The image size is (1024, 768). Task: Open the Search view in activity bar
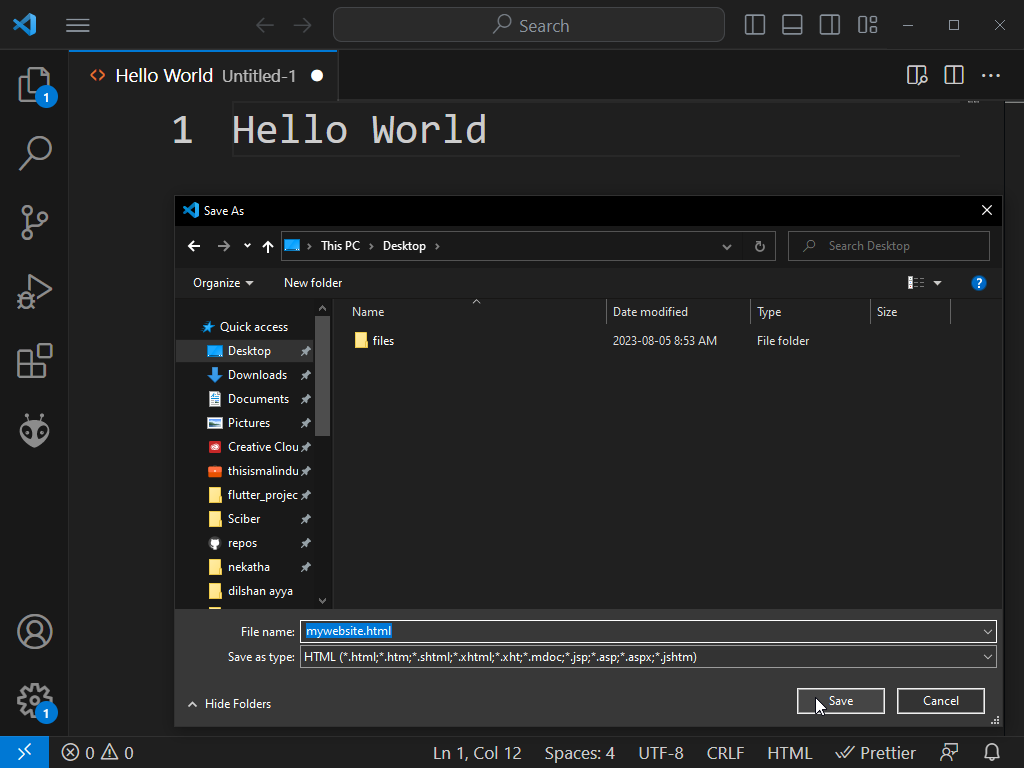point(35,153)
